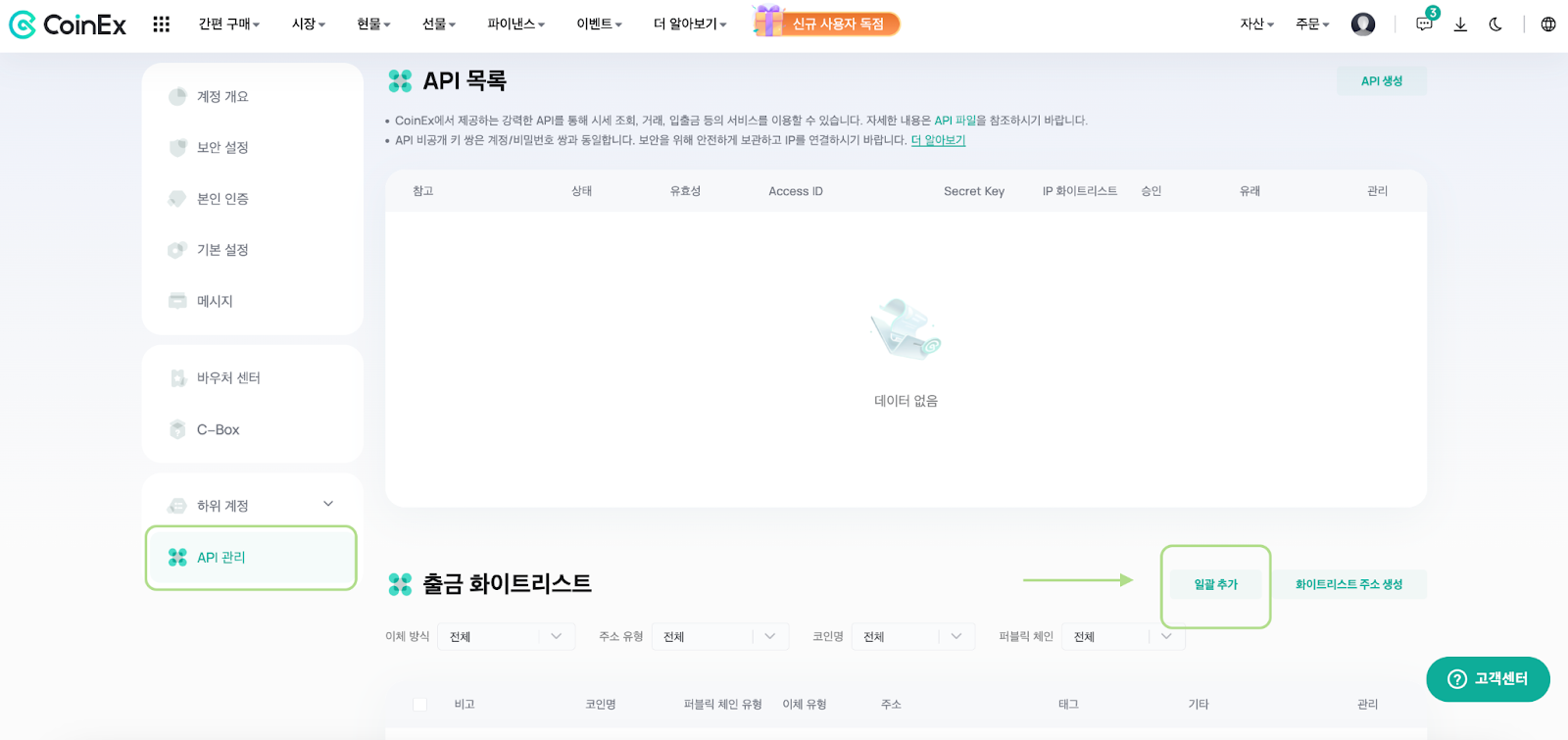Toggle dark mode moon icon
This screenshot has width=1568, height=740.
(x=1495, y=25)
